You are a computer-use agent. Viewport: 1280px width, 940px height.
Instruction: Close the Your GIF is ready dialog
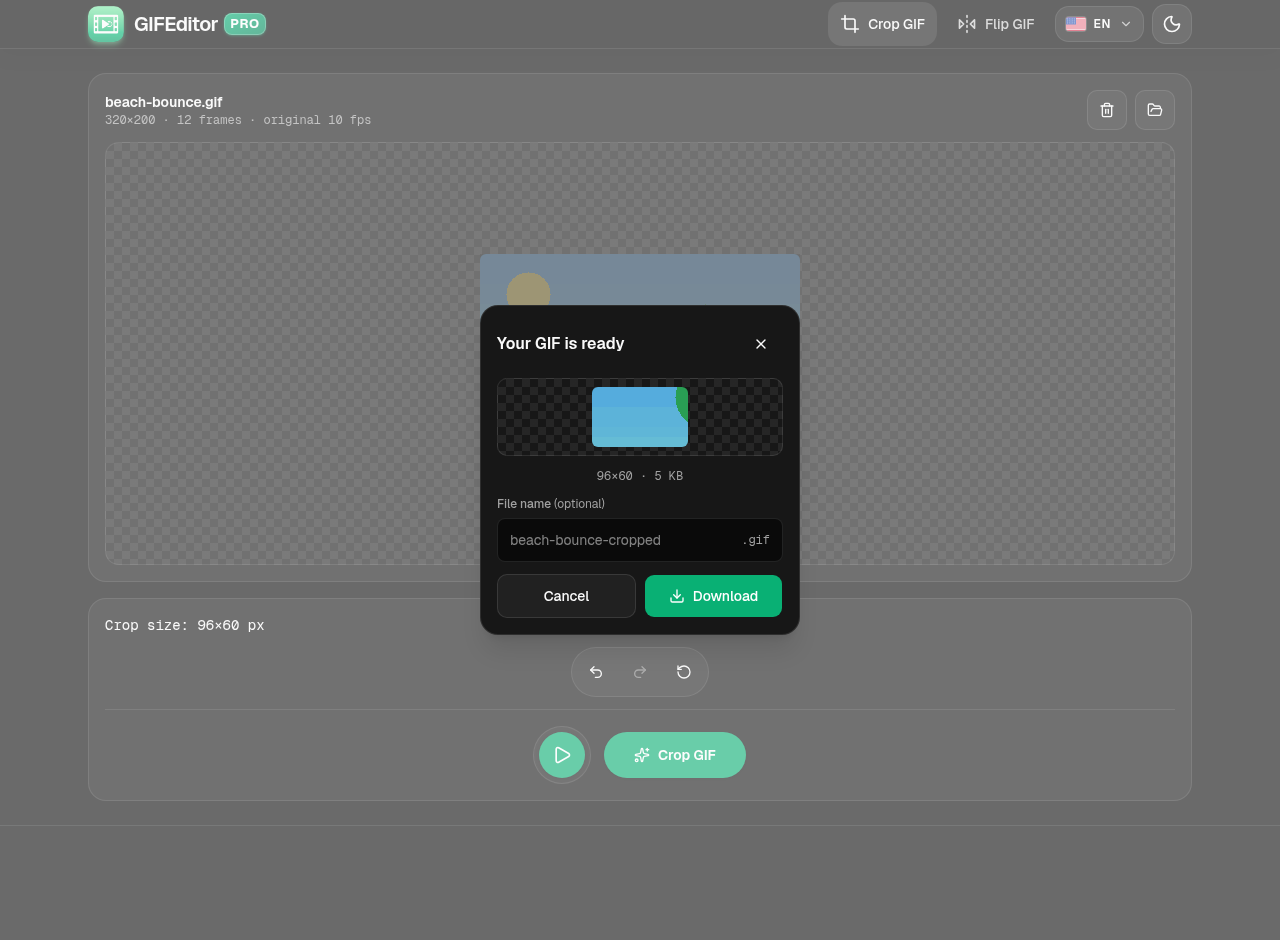pos(761,344)
